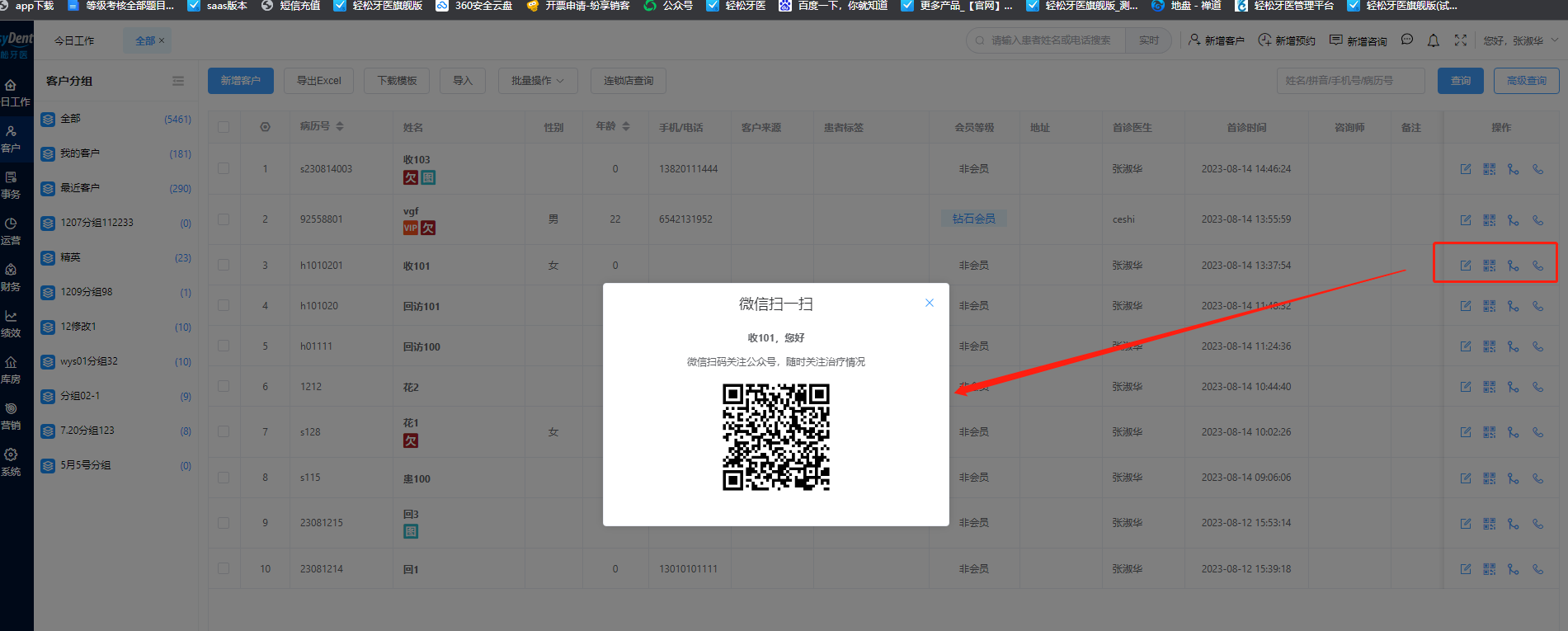This screenshot has width=1568, height=631.
Task: Open referral branch icon for row s230814003
Action: coord(1513,169)
